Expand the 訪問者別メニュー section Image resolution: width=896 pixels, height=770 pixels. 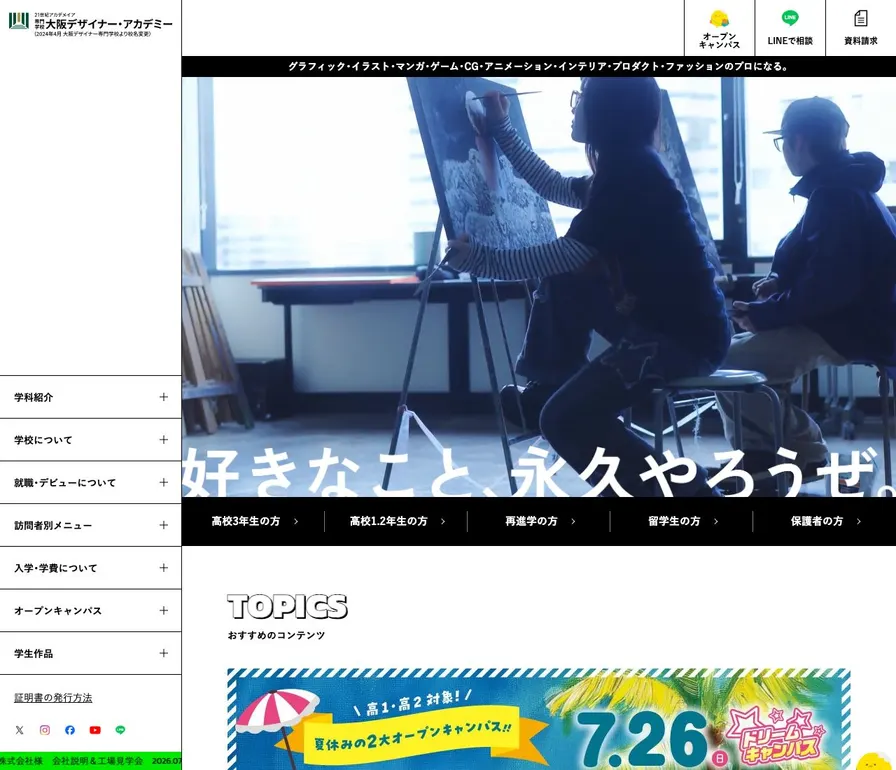click(91, 525)
